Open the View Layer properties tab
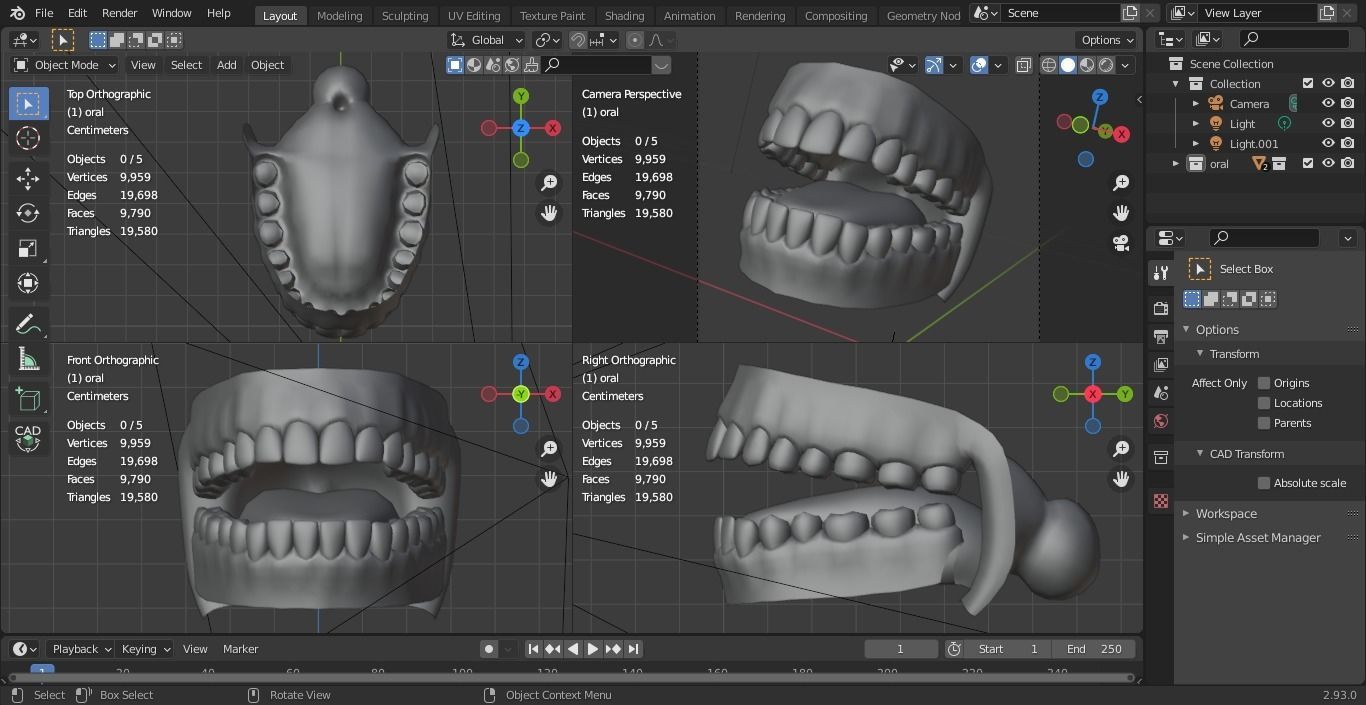This screenshot has height=705, width=1366. click(1160, 364)
